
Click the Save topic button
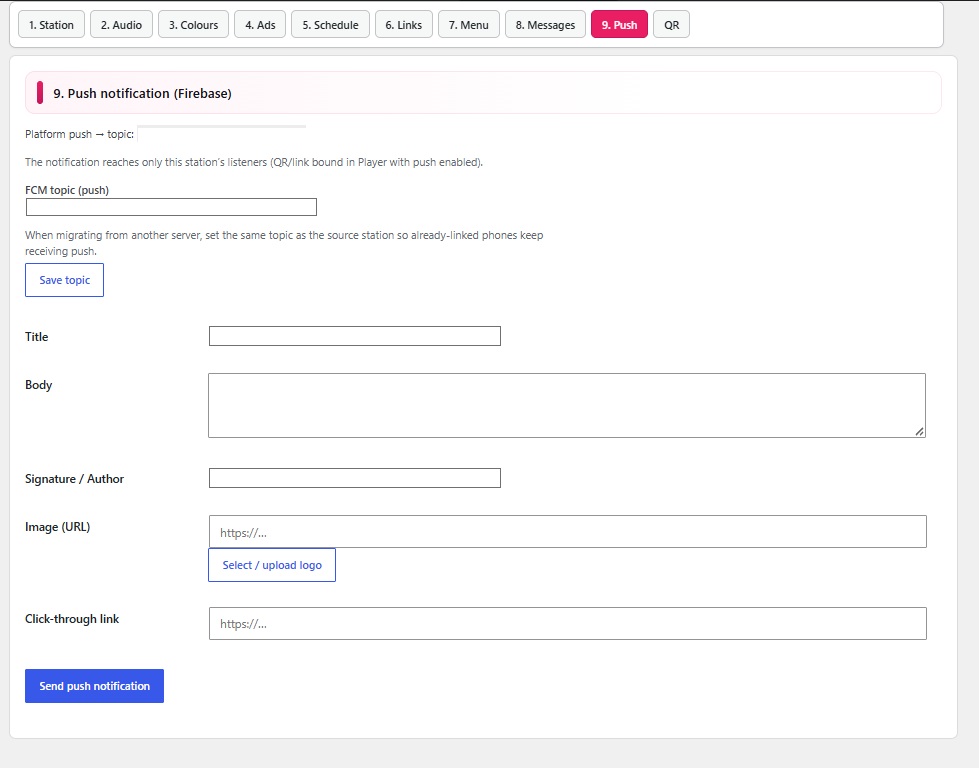(x=64, y=280)
